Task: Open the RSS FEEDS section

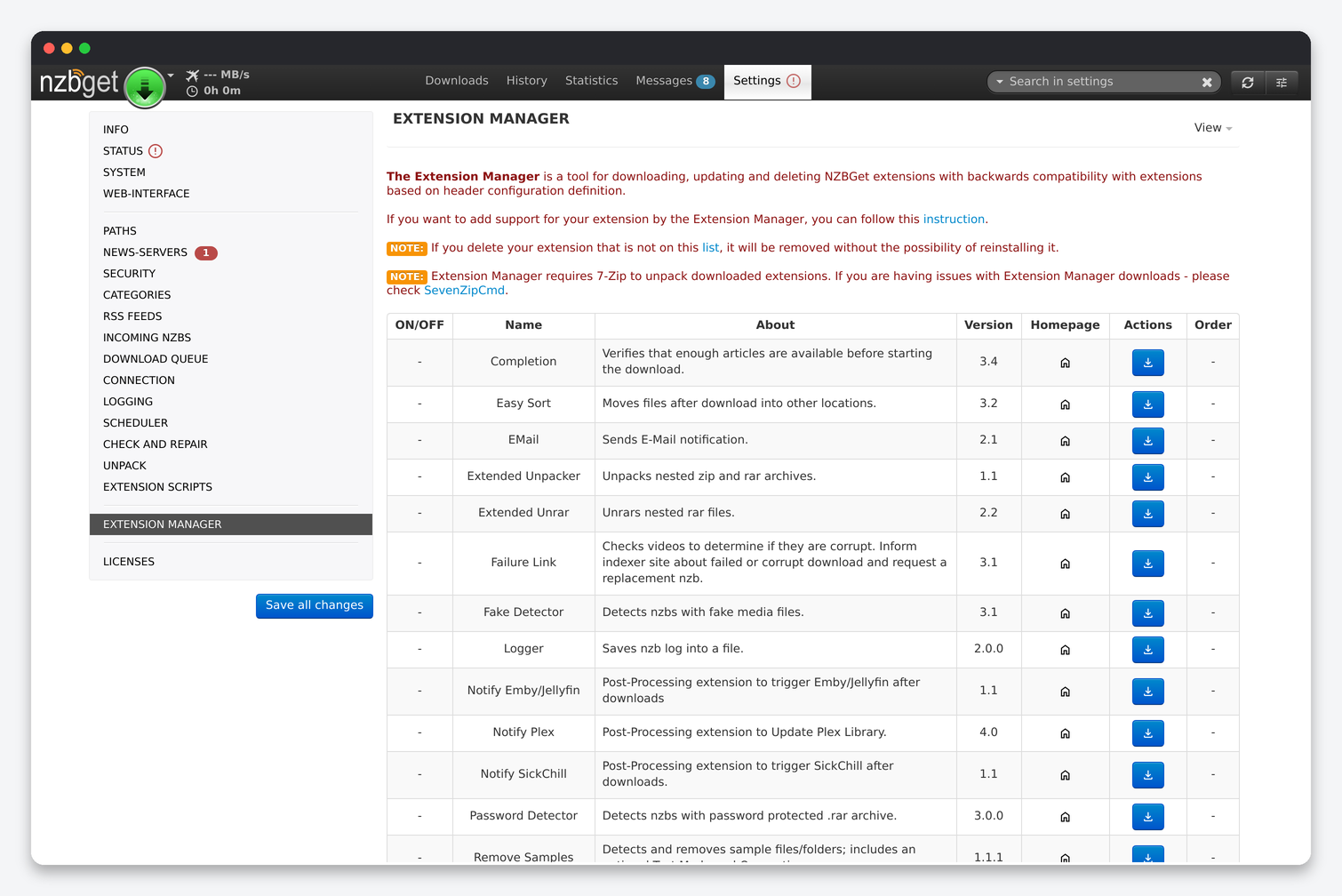Action: [x=132, y=316]
